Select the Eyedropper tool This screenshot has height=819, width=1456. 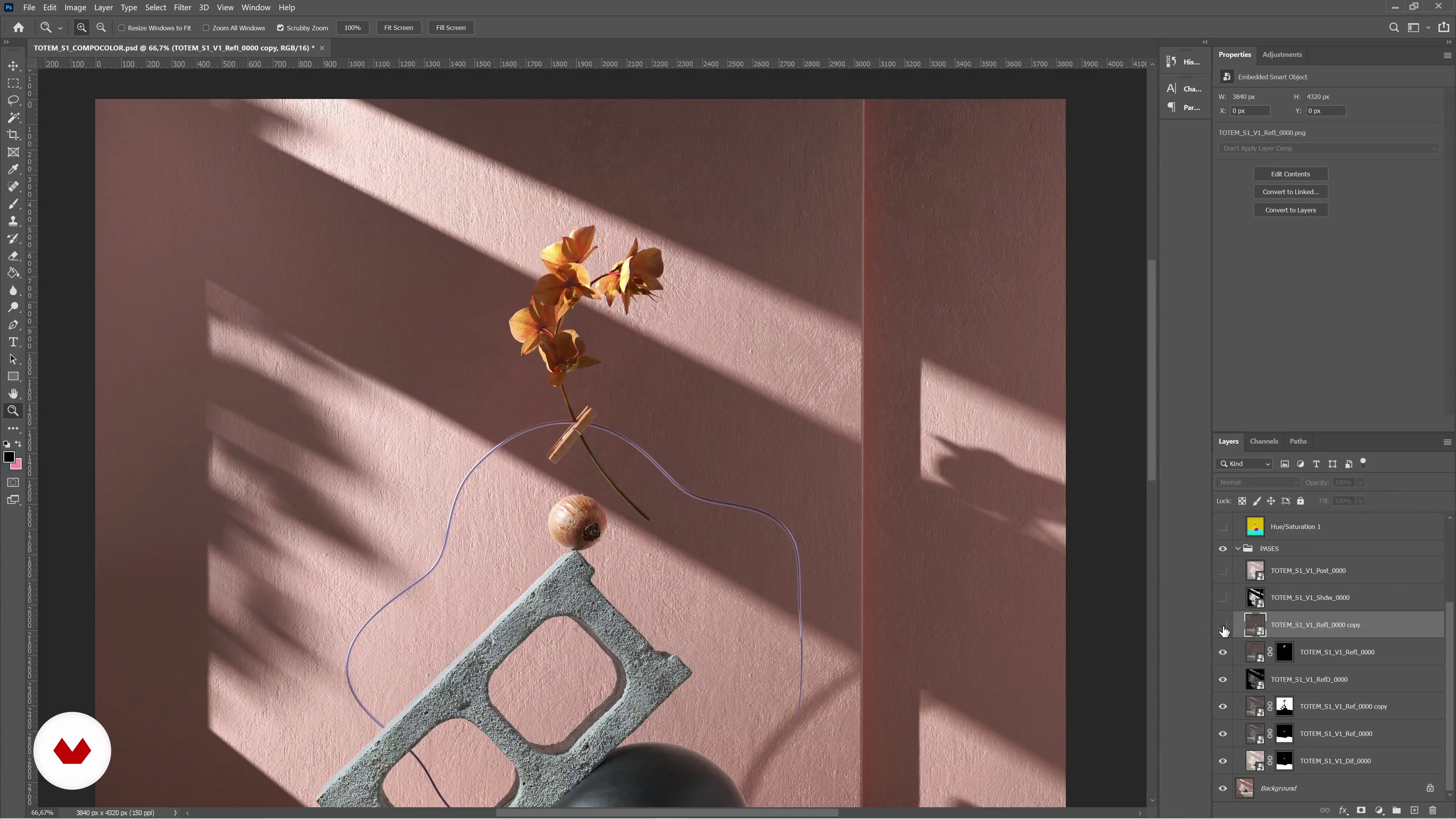point(13,169)
